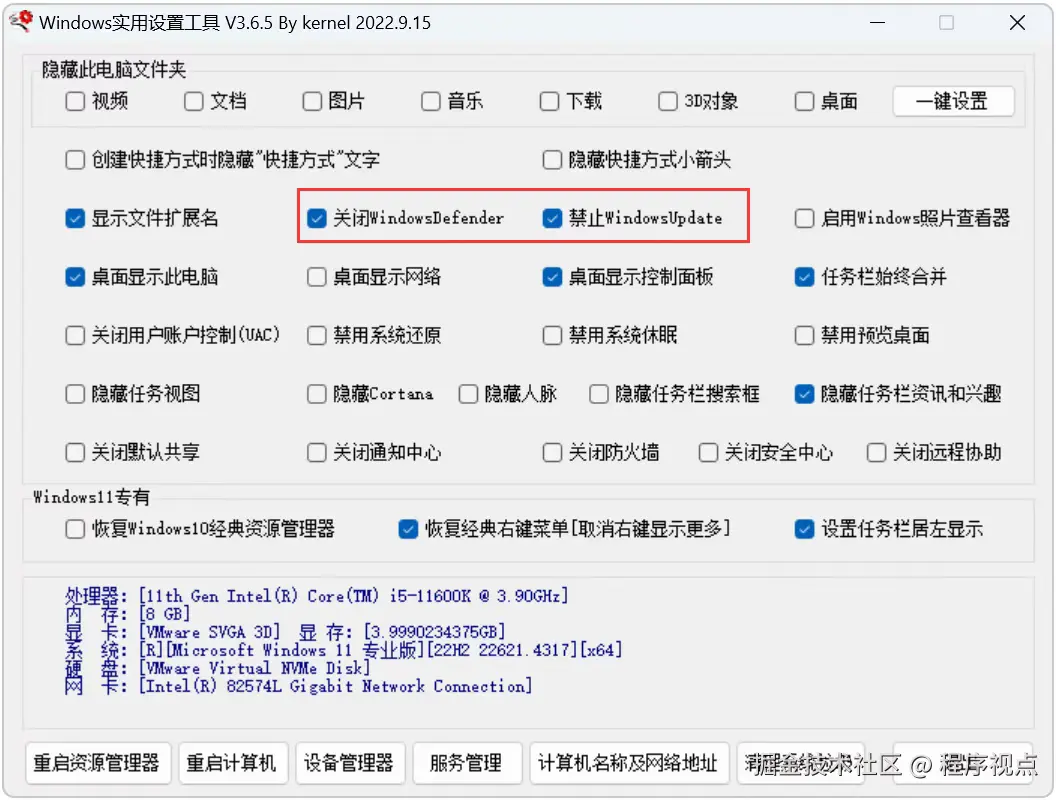The image size is (1061, 801).
Task: Enable 启用Windows照片查看器
Action: click(804, 219)
